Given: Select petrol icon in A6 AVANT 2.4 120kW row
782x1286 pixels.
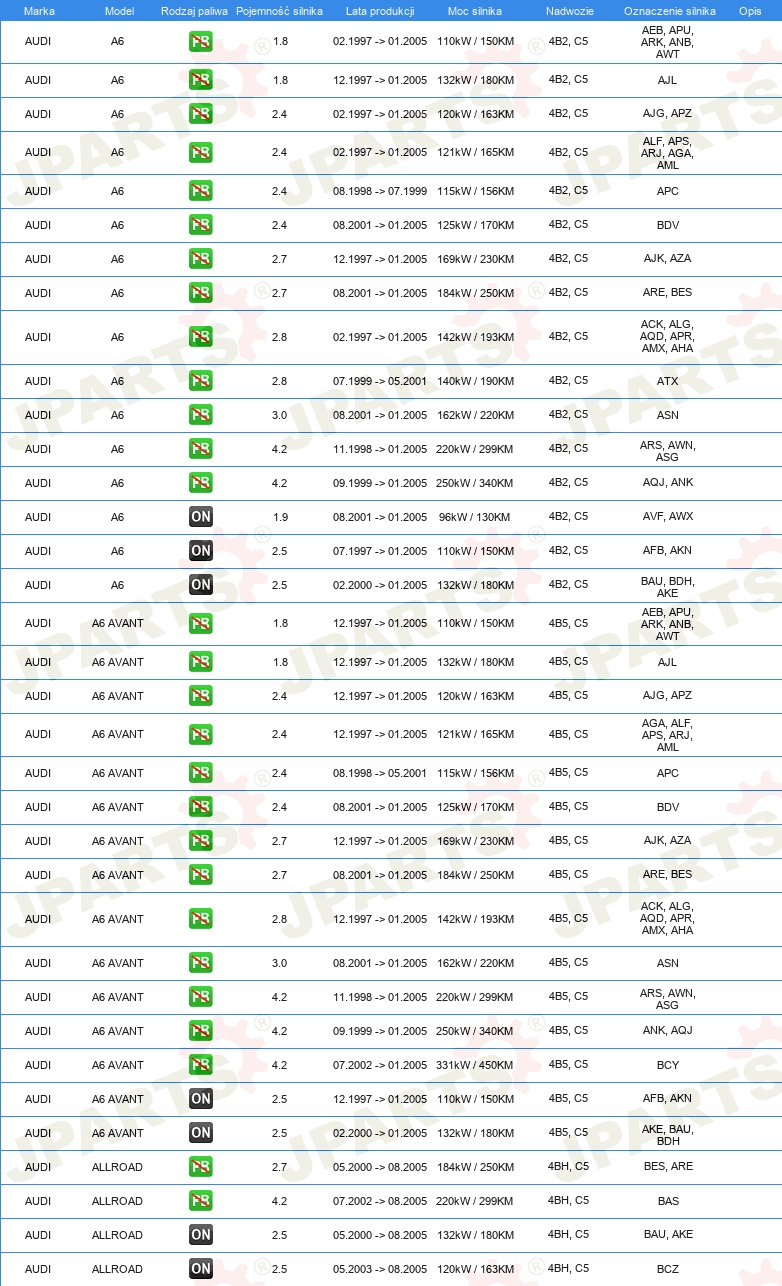Looking at the screenshot, I should coord(201,696).
